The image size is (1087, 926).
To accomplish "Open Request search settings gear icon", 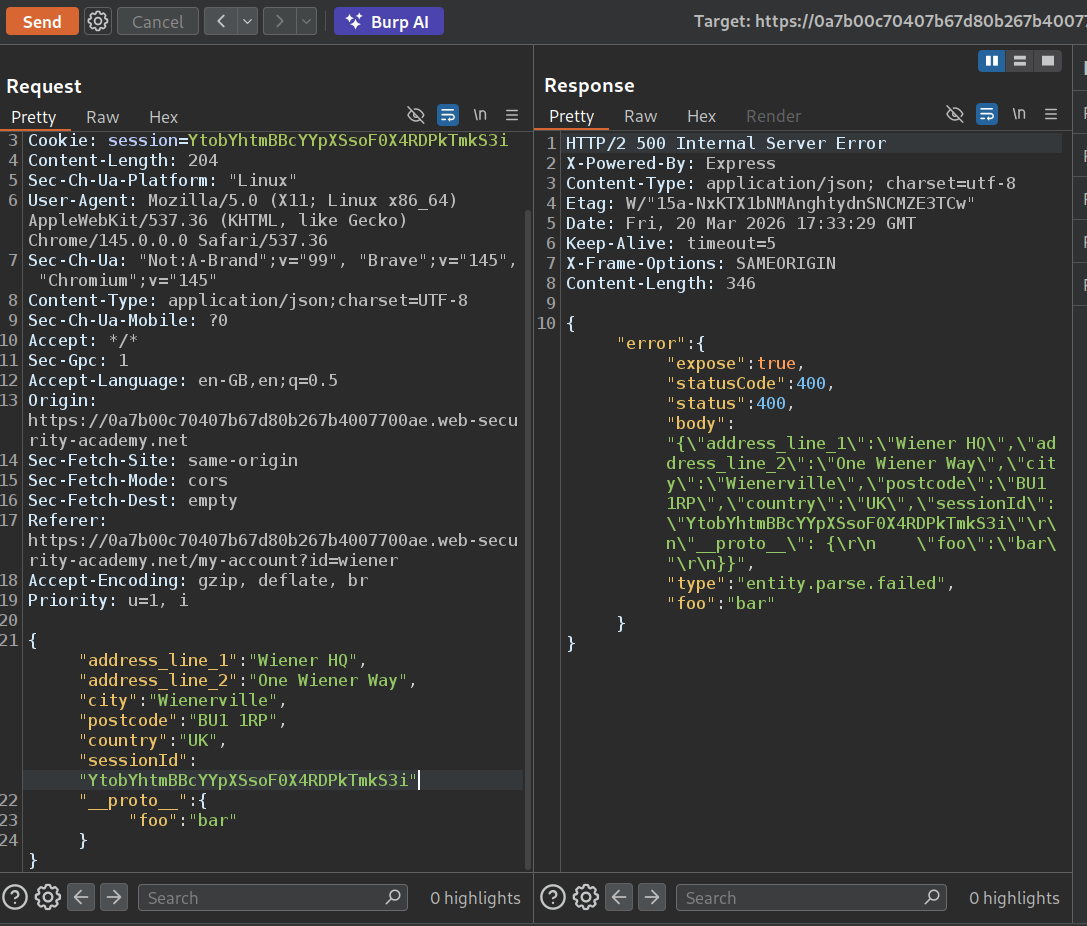I will (x=47, y=897).
